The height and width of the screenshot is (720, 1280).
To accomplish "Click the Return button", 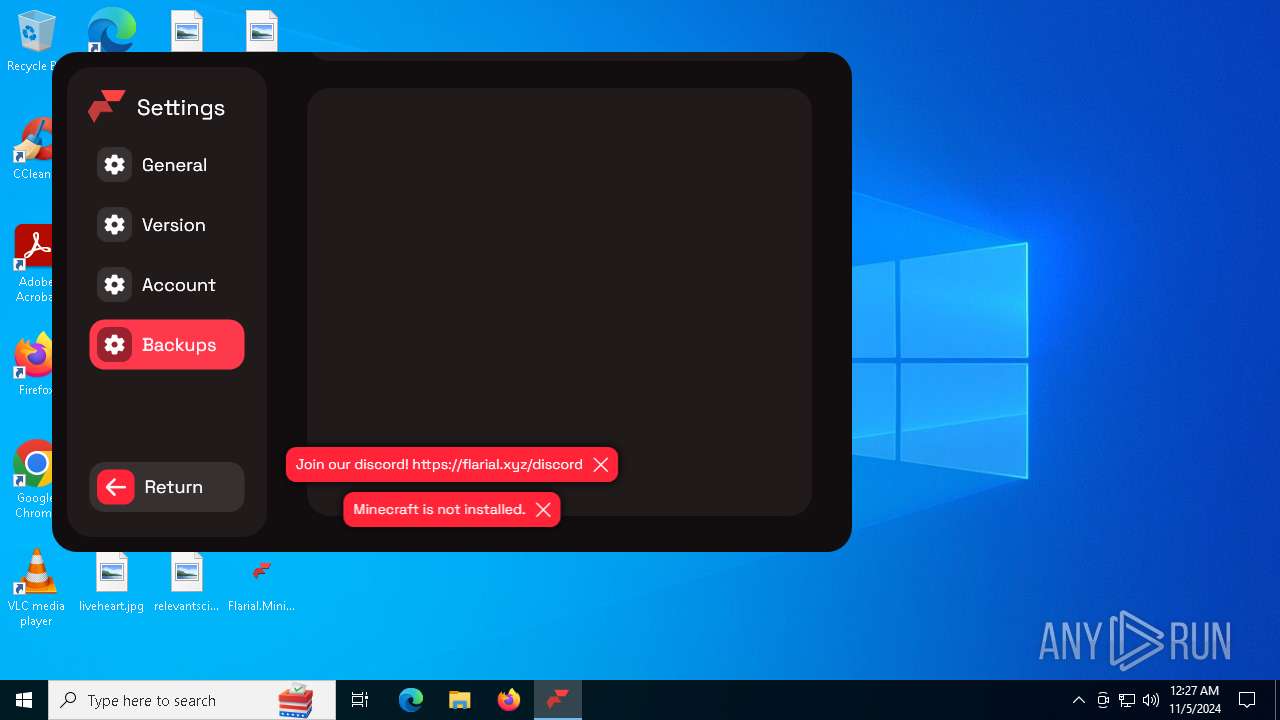I will [x=166, y=487].
